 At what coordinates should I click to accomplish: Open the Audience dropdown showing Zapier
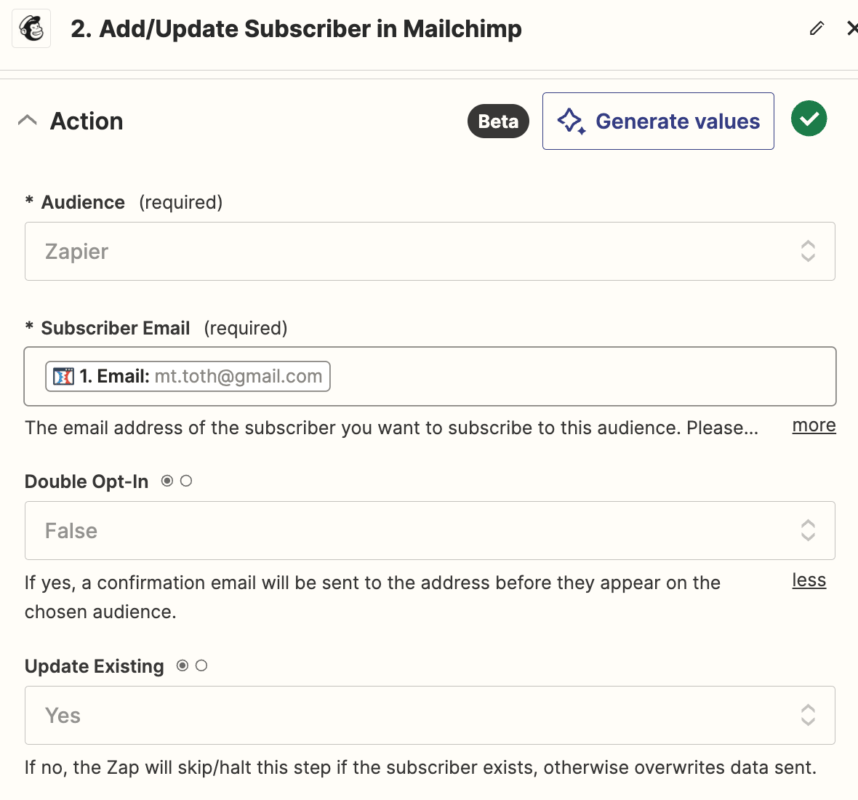coord(430,251)
